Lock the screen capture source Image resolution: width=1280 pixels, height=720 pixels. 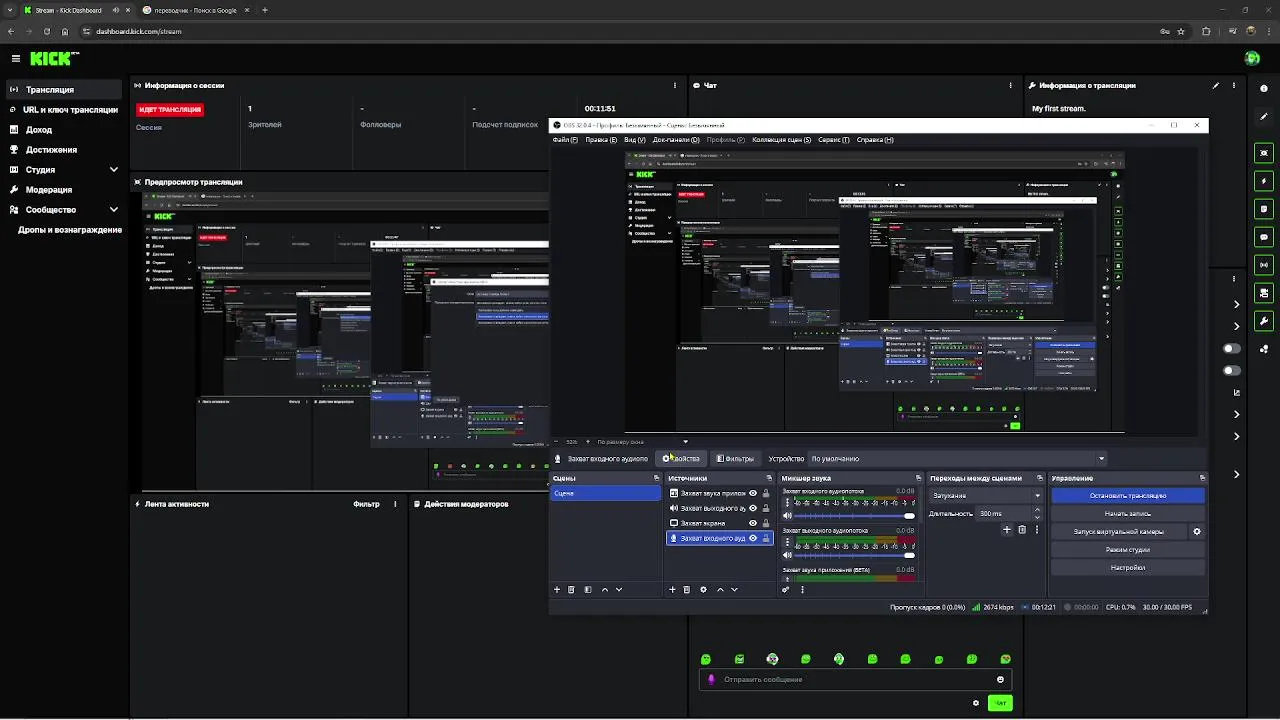[x=767, y=523]
